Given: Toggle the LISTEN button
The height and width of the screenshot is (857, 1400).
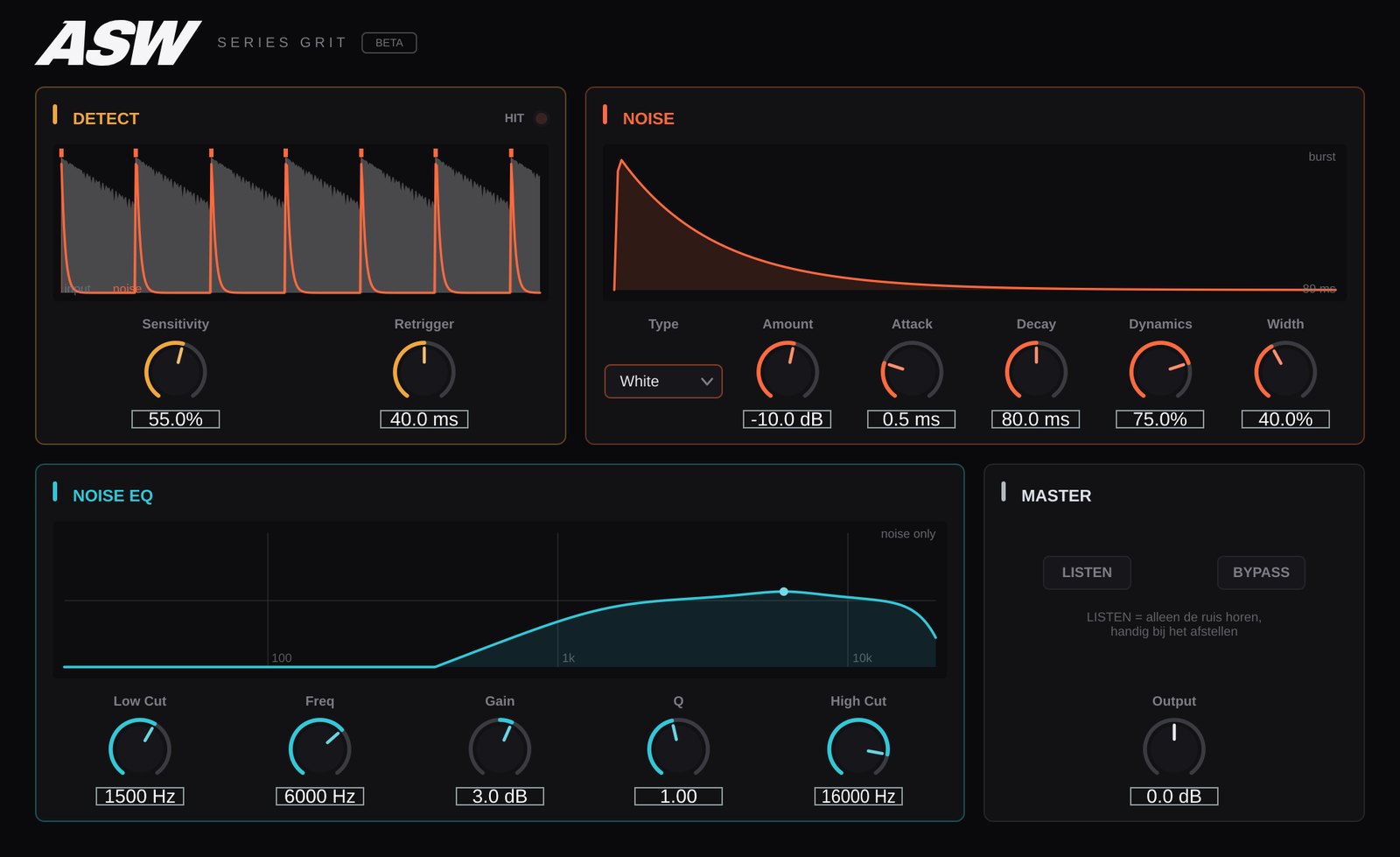Looking at the screenshot, I should coord(1087,573).
